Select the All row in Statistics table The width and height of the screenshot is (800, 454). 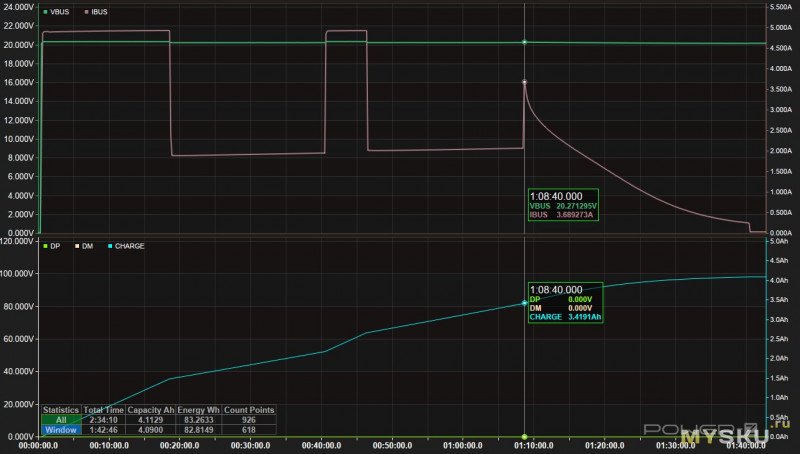click(60, 420)
